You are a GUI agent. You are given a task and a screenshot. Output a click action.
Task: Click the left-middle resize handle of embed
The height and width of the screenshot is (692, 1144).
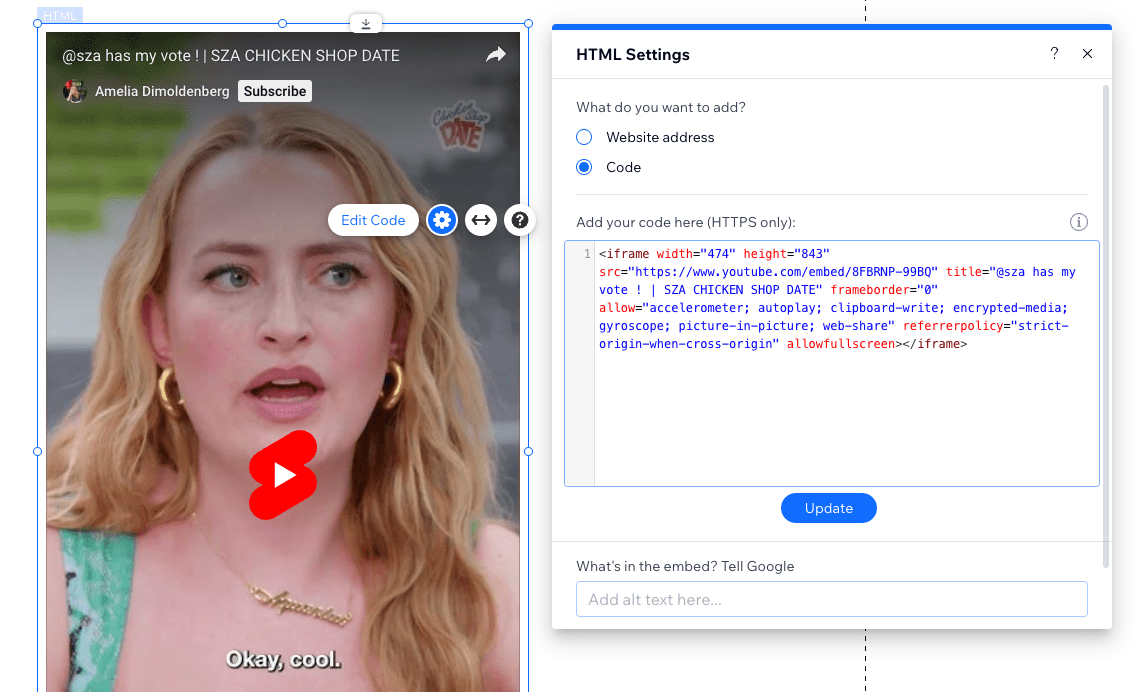37,452
